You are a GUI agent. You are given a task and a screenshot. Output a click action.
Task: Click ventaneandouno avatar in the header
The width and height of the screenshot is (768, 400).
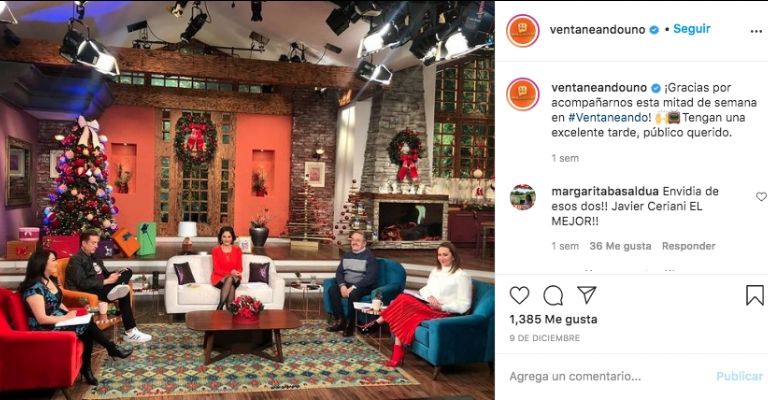click(523, 30)
